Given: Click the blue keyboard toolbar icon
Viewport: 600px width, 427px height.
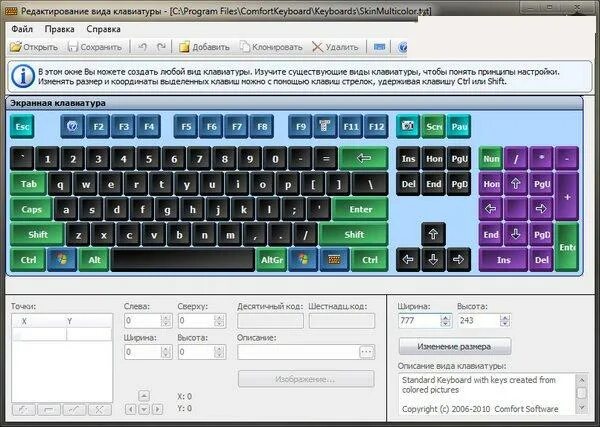Looking at the screenshot, I should pos(379,47).
